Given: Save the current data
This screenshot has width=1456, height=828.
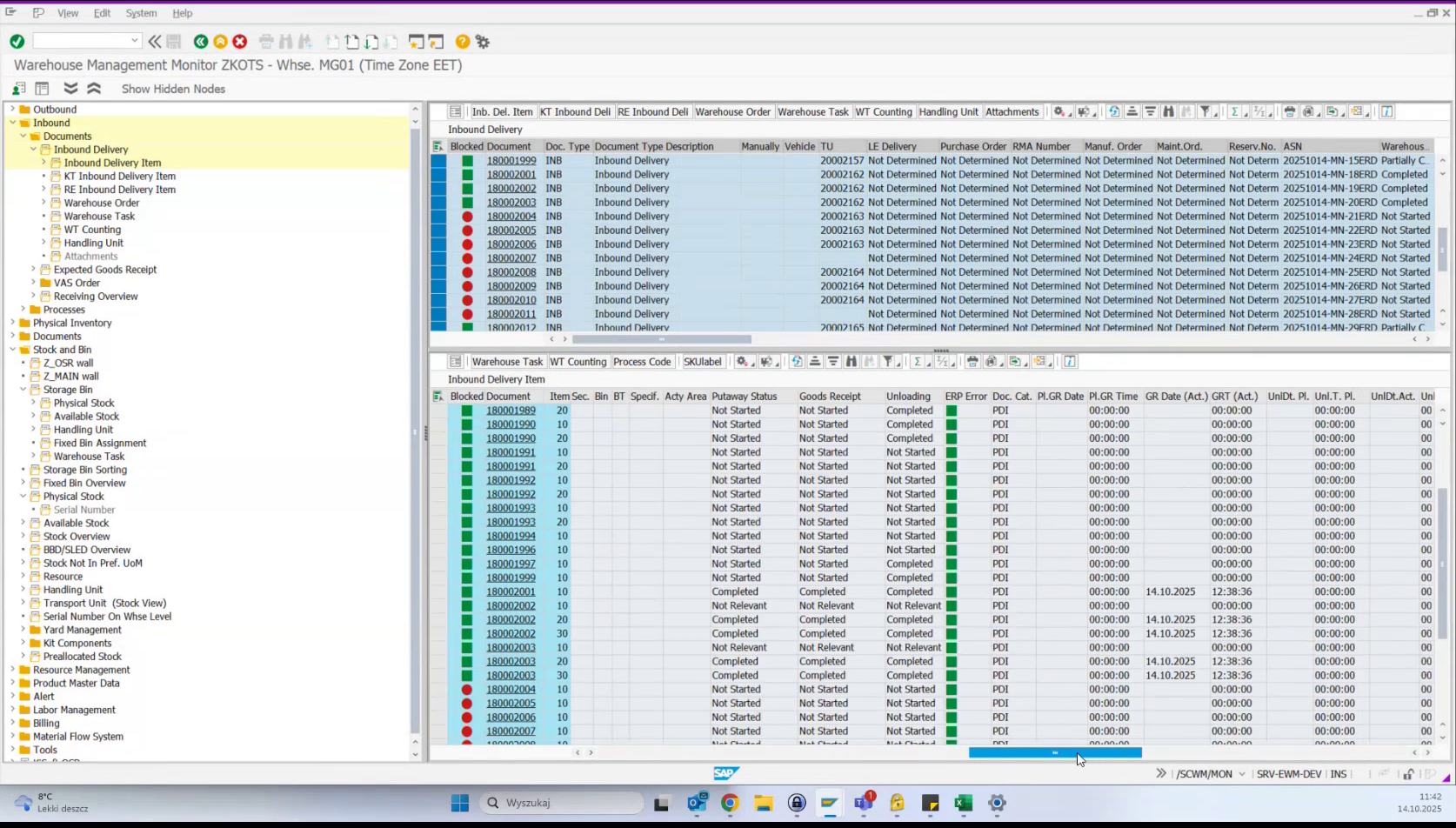Looking at the screenshot, I should click(x=174, y=41).
